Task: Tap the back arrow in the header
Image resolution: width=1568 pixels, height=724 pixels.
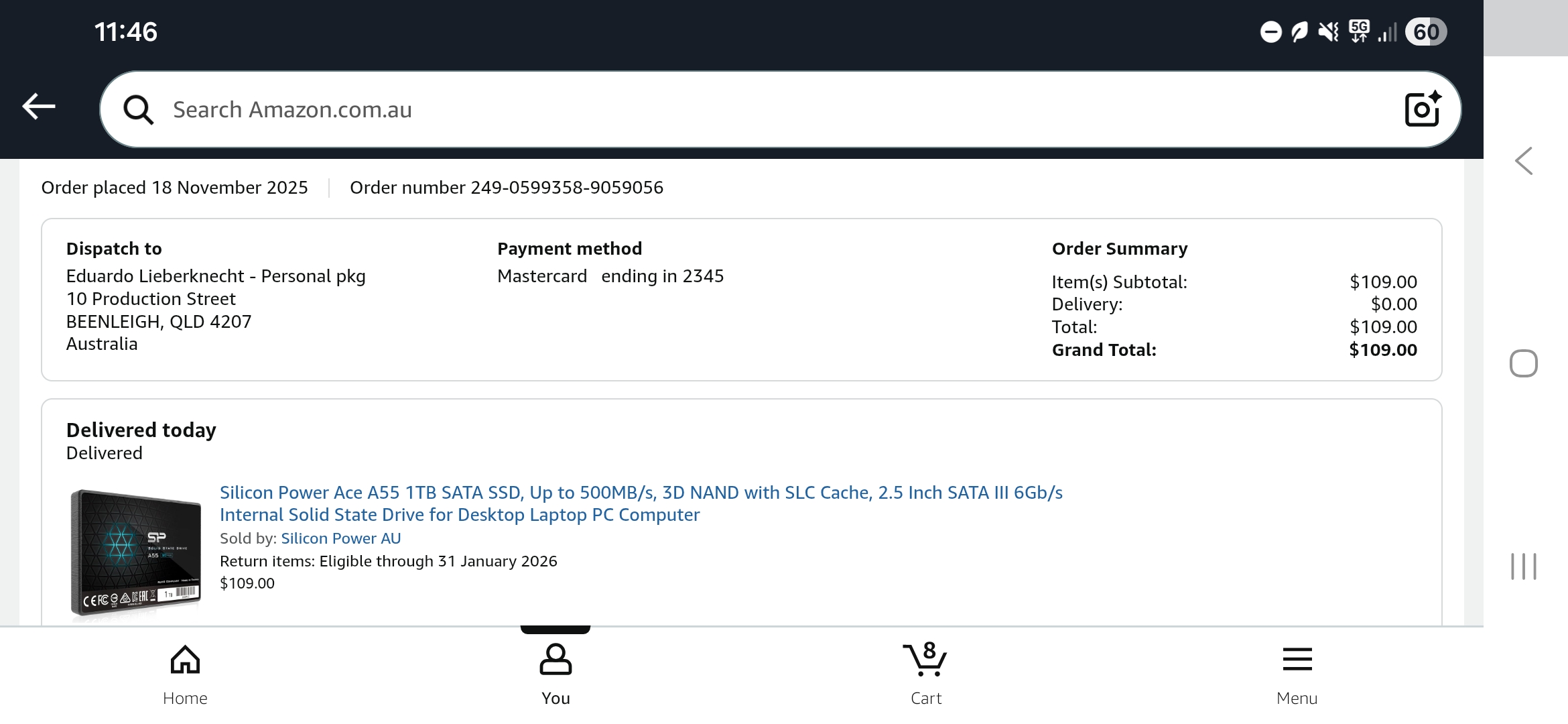Action: click(39, 107)
